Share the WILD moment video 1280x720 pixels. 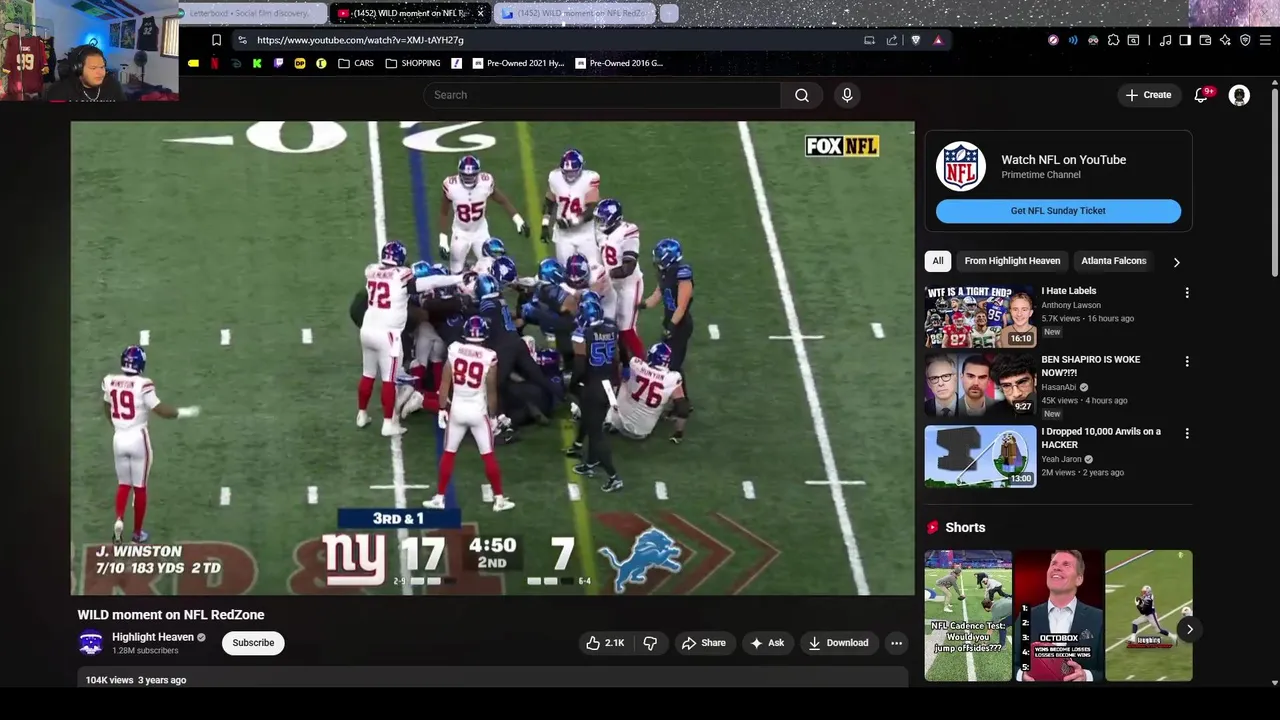pyautogui.click(x=703, y=643)
